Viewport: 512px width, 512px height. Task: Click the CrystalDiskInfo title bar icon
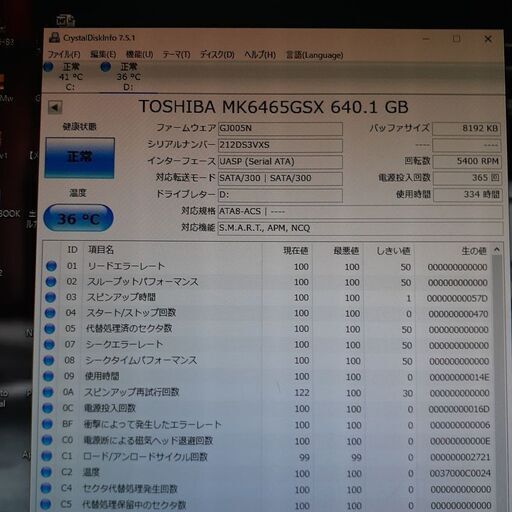point(55,37)
